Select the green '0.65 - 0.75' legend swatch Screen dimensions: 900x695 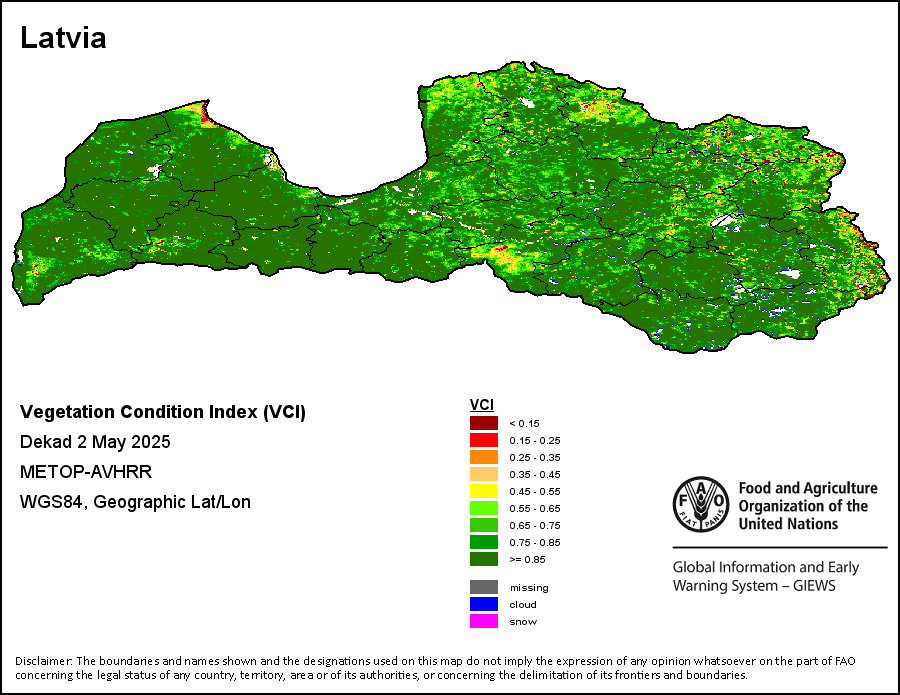click(484, 525)
